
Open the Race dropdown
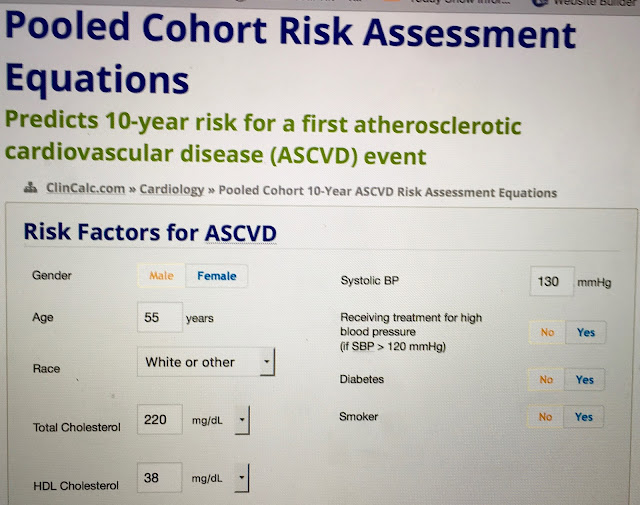click(206, 362)
